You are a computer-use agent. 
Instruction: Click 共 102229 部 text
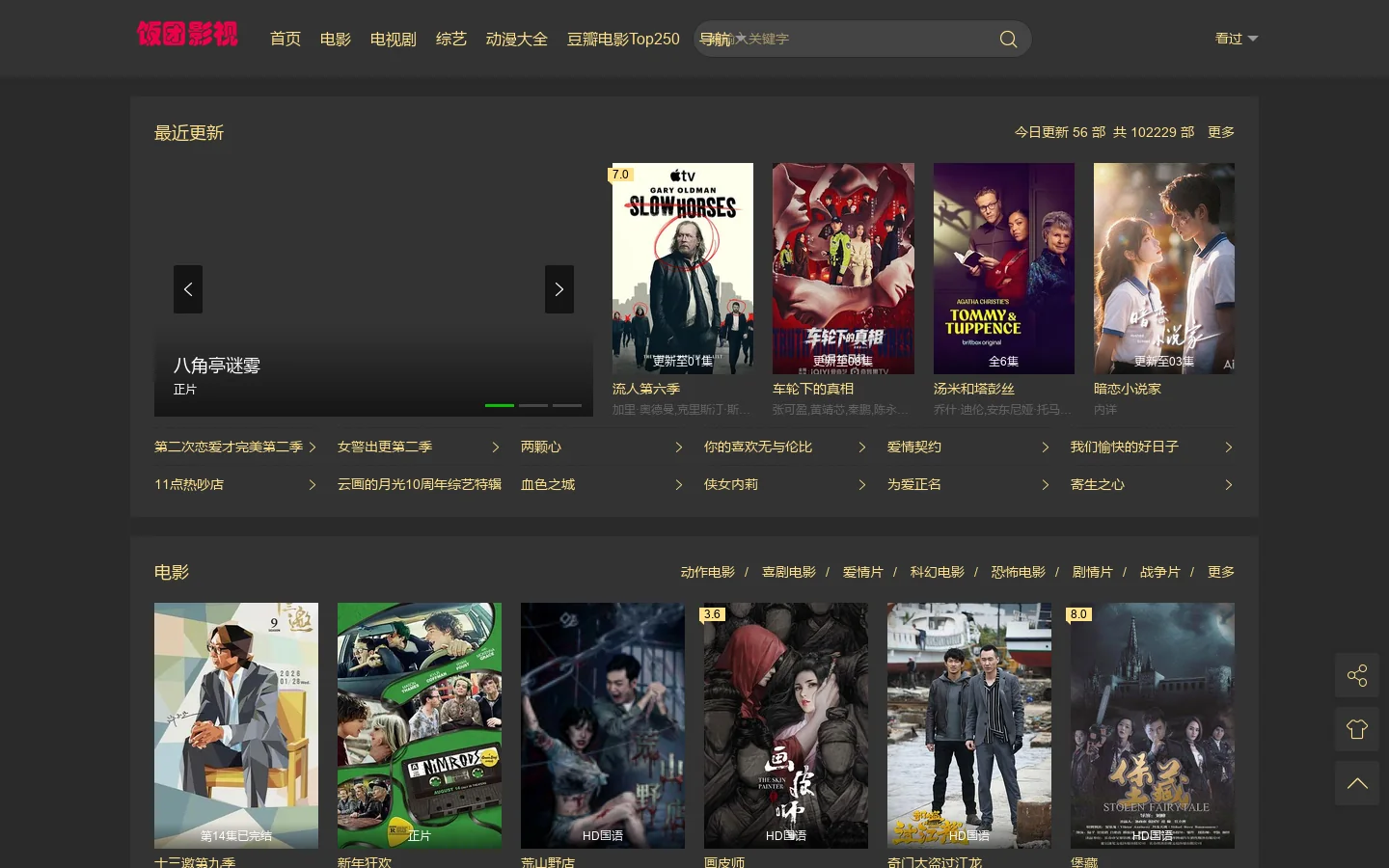(1154, 132)
